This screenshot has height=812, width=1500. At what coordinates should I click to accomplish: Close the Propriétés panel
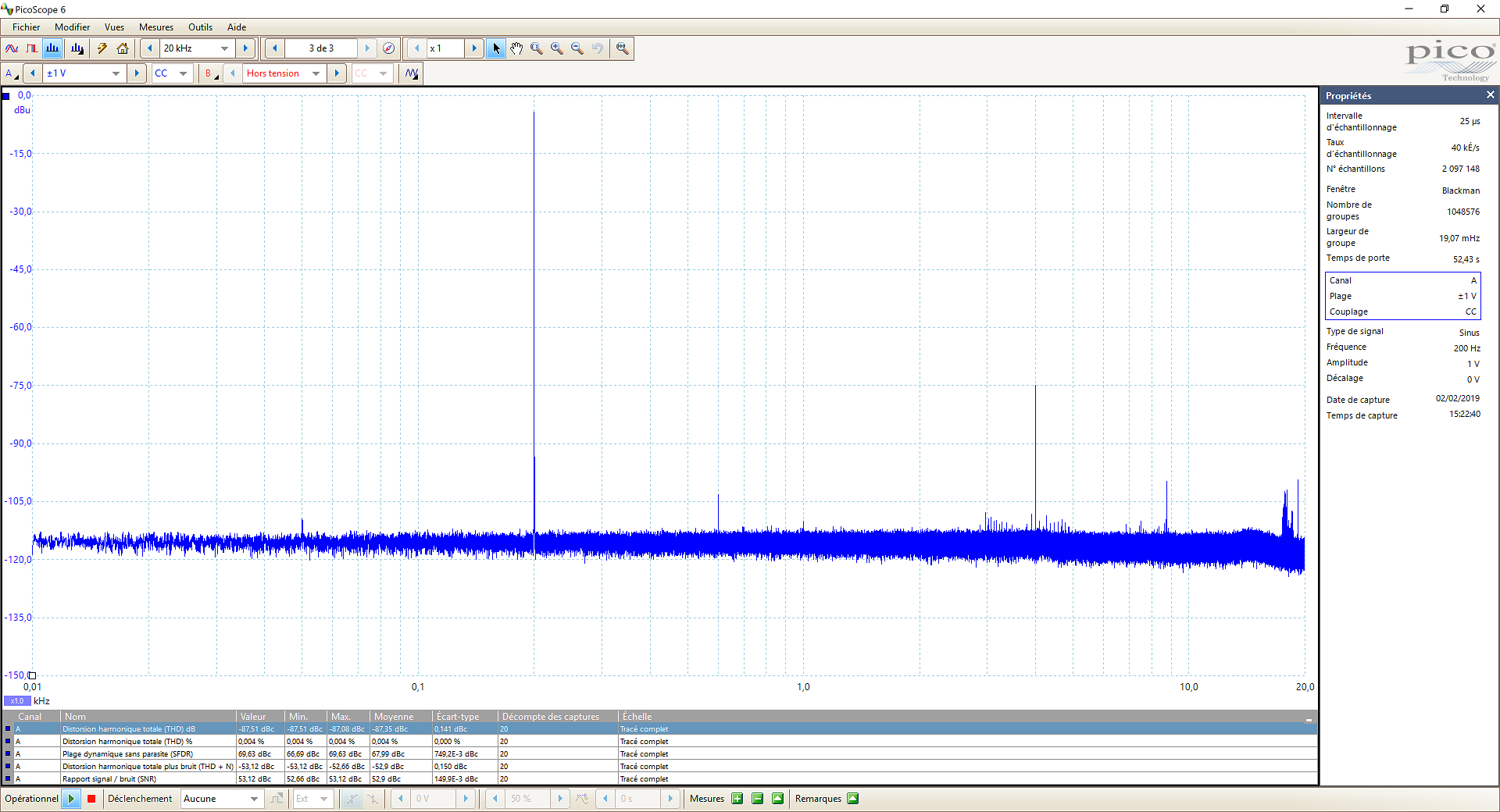[1490, 95]
